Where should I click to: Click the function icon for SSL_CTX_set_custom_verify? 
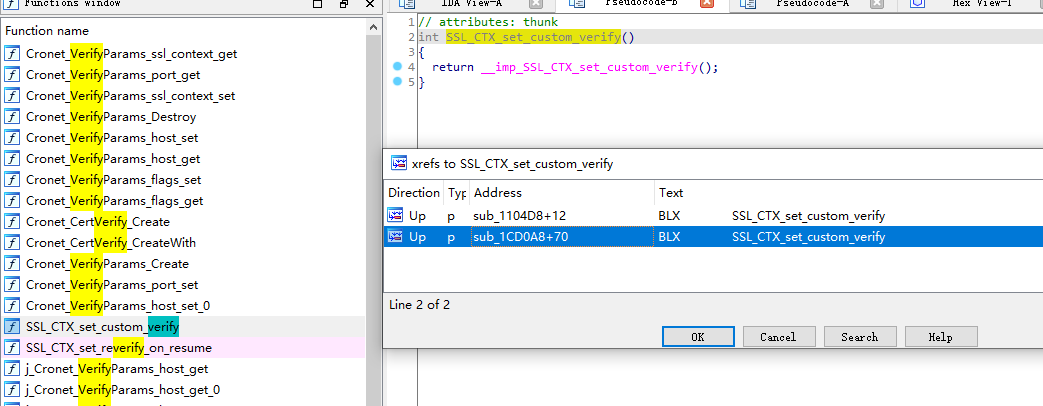coord(12,327)
